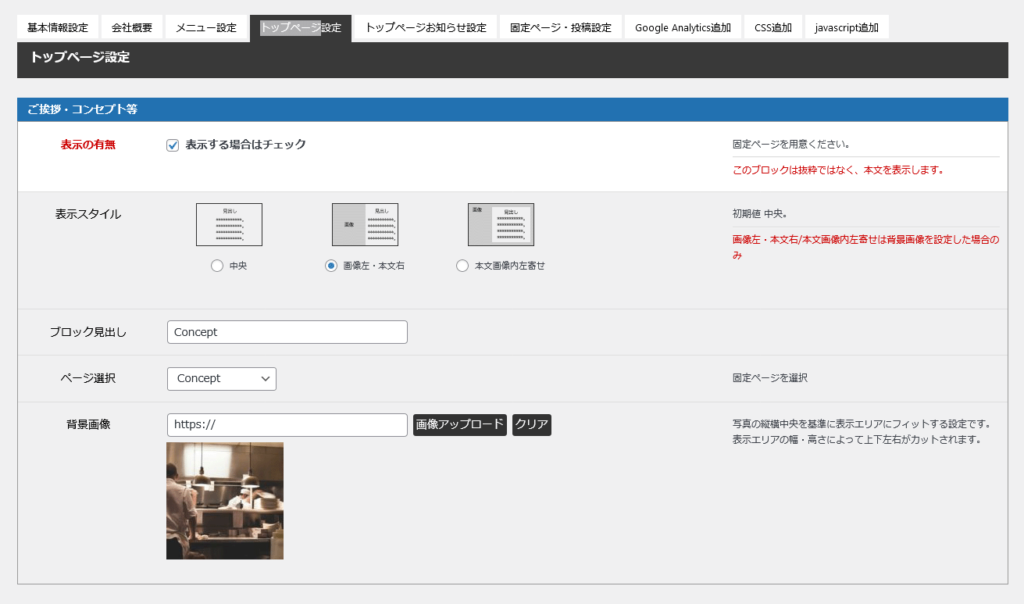Go to the メニュー設定 tab
The image size is (1024, 604).
206,28
